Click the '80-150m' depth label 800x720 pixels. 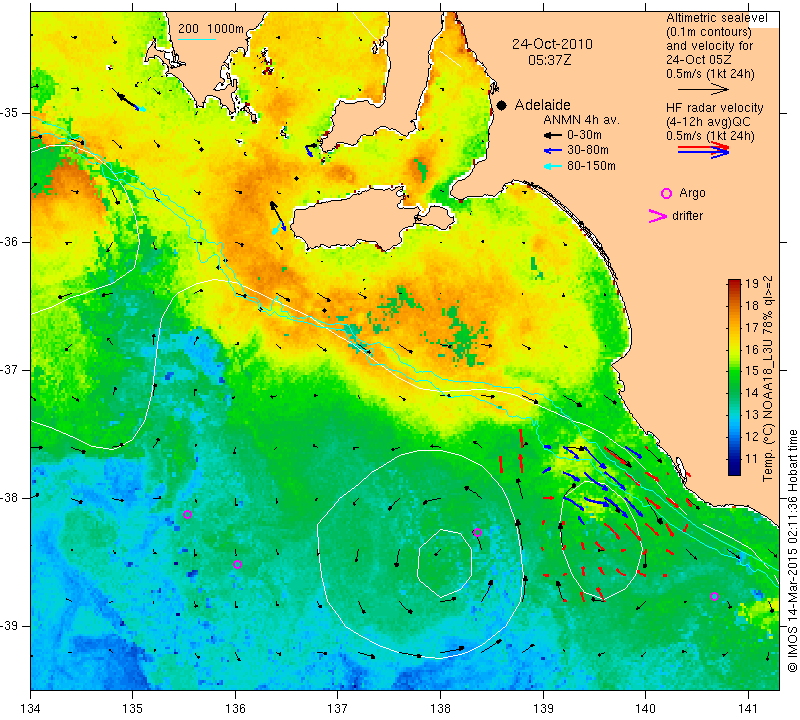pyautogui.click(x=591, y=166)
